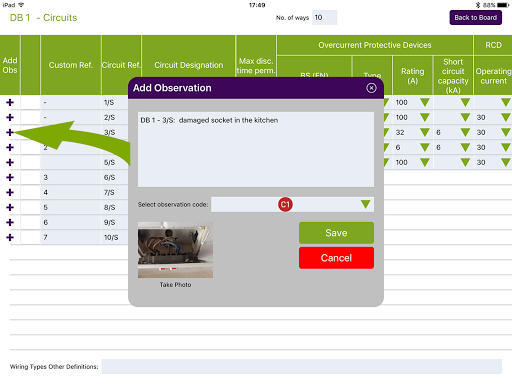Select the 9/S circuit reference cell
This screenshot has height=384, width=512.
[x=115, y=222]
